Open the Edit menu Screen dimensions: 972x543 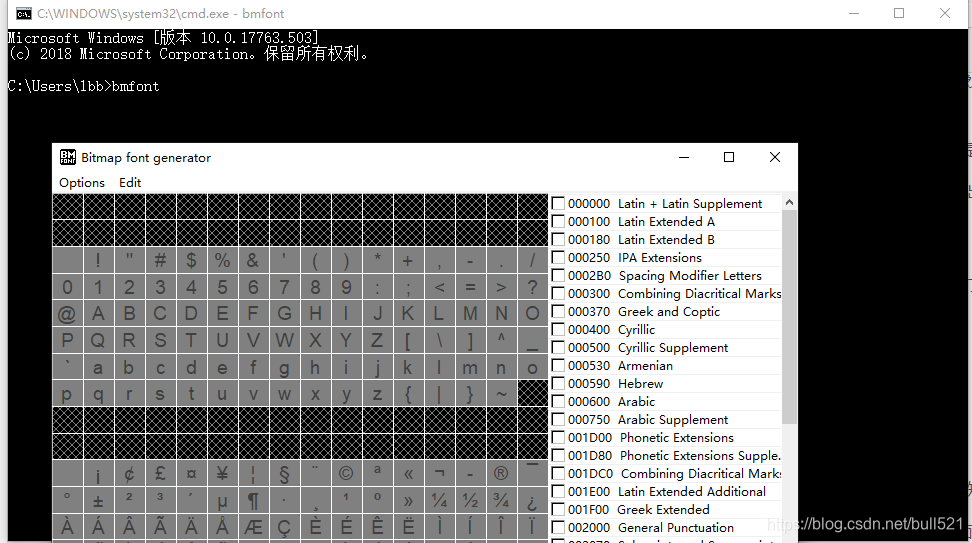click(x=130, y=183)
